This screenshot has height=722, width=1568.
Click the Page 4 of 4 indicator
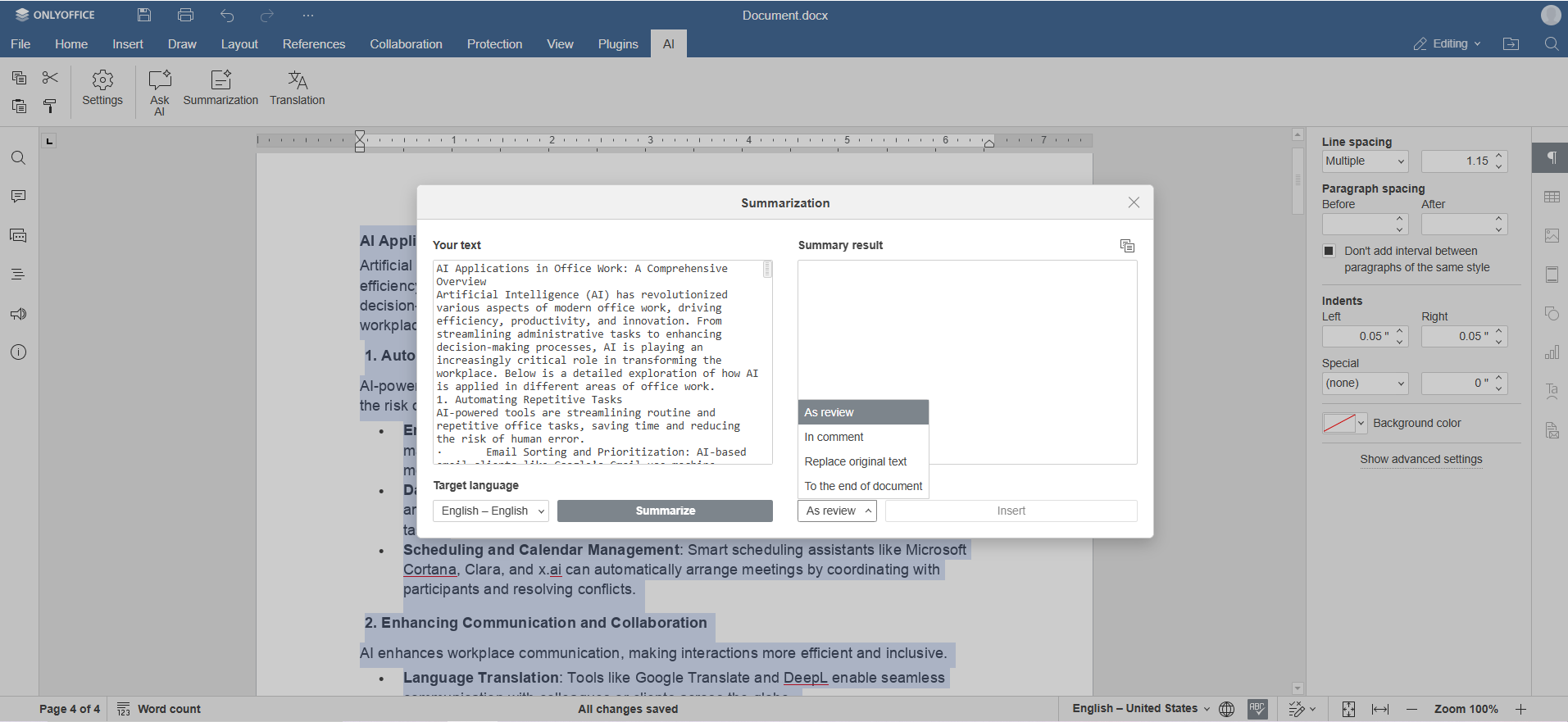(70, 709)
